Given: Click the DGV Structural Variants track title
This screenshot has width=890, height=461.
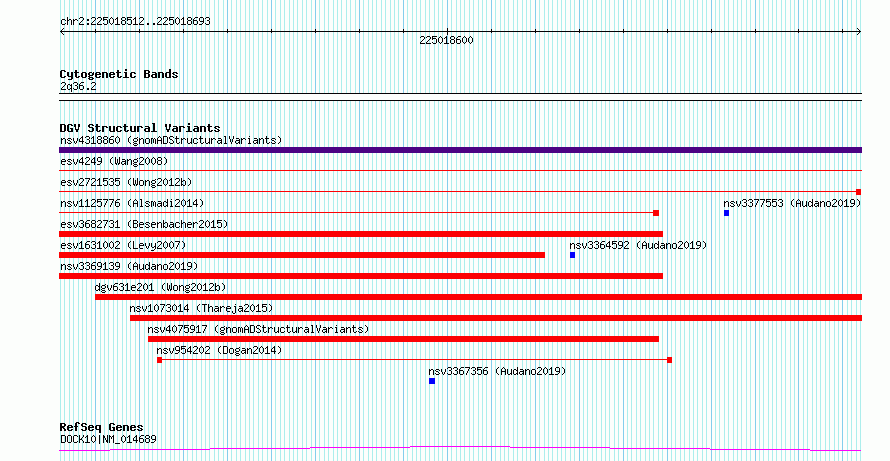Looking at the screenshot, I should [x=140, y=128].
